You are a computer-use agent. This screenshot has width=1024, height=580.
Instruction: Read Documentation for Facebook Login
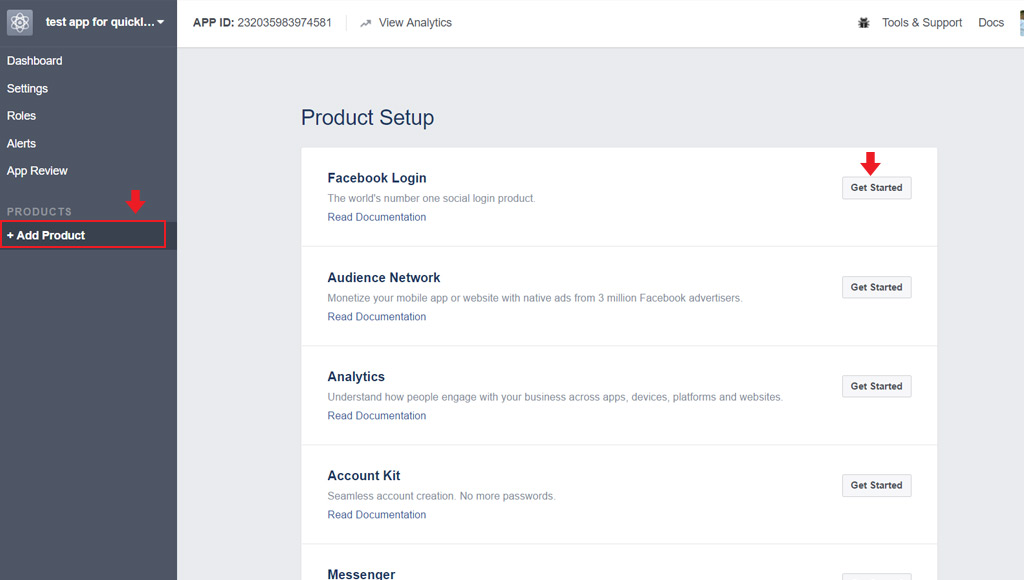tap(377, 217)
